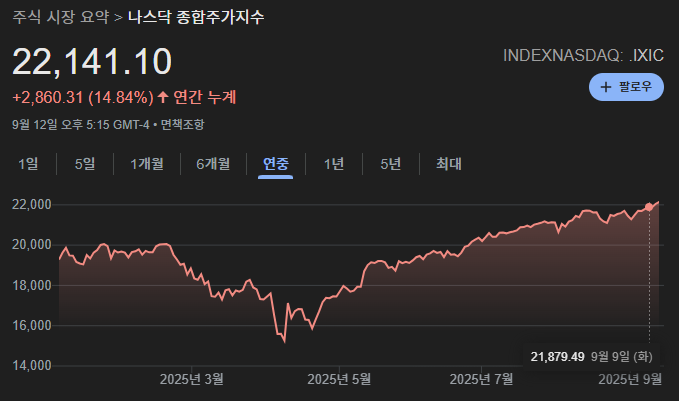The width and height of the screenshot is (679, 401).
Task: Show the 1개월 chart view
Action: [146, 164]
